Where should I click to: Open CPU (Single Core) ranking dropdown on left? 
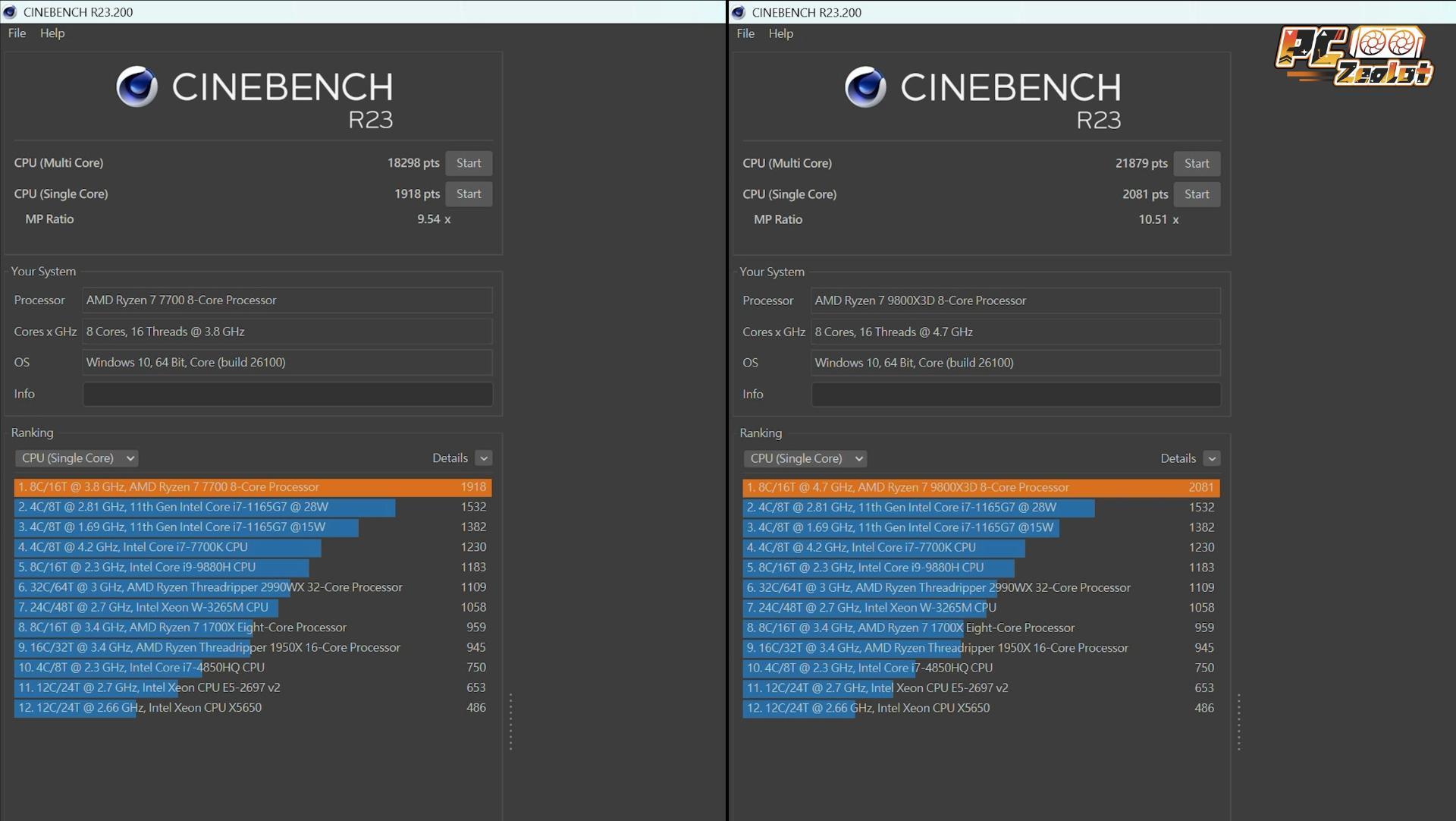(x=77, y=458)
